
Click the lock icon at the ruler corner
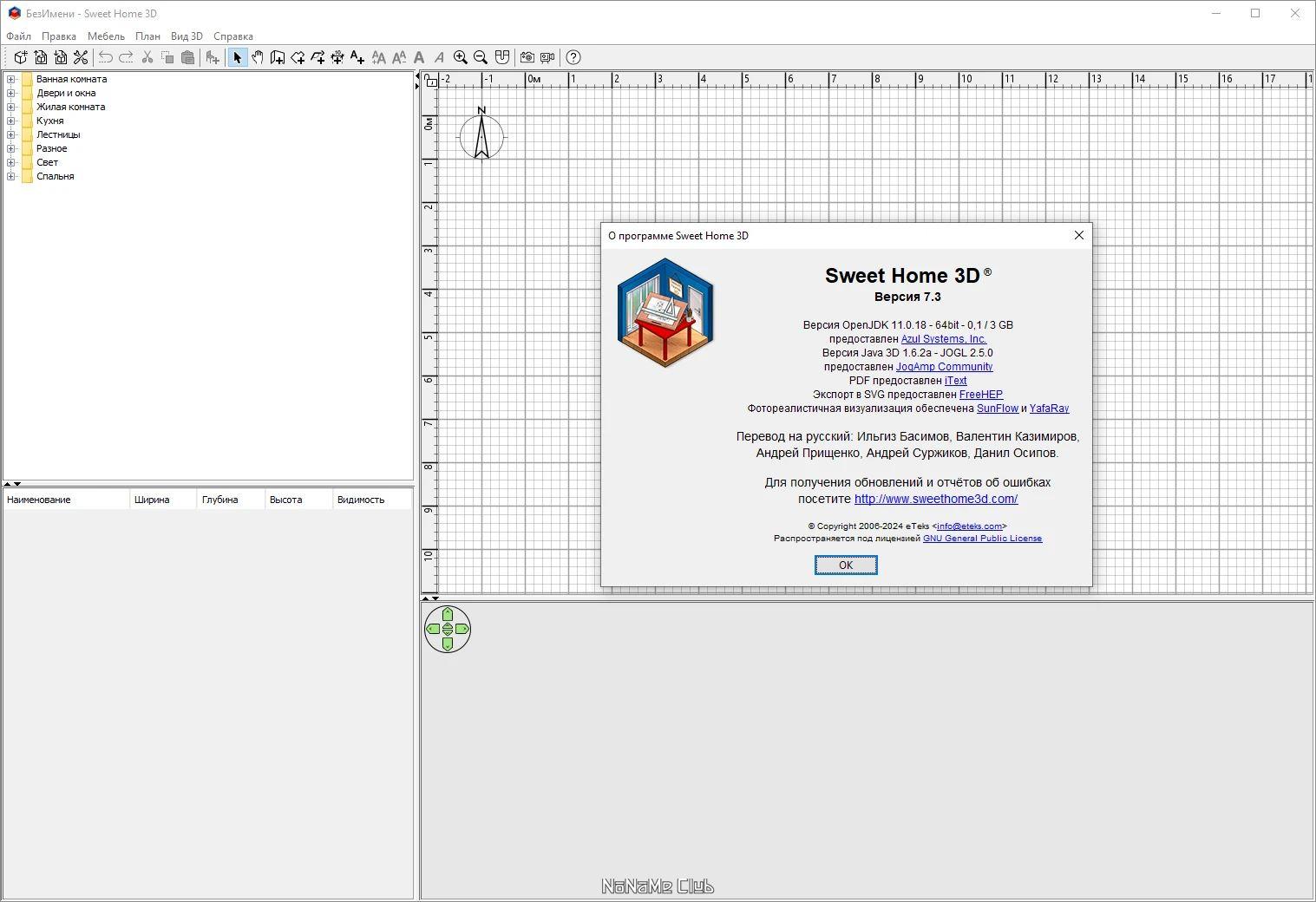pos(430,80)
